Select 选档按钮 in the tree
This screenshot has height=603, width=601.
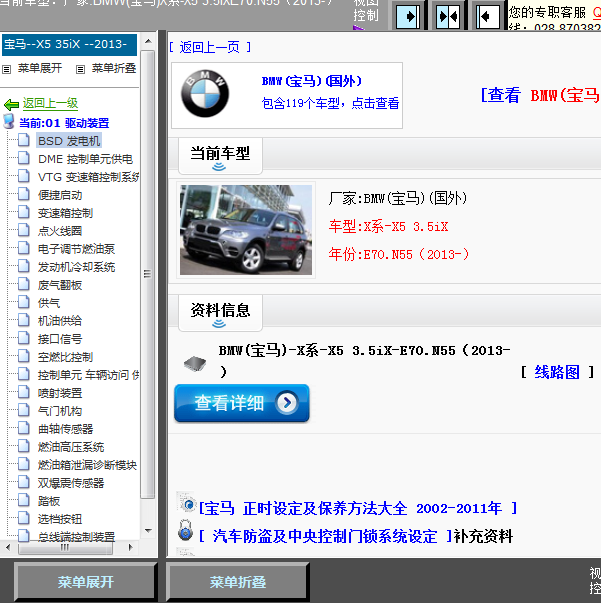click(60, 519)
